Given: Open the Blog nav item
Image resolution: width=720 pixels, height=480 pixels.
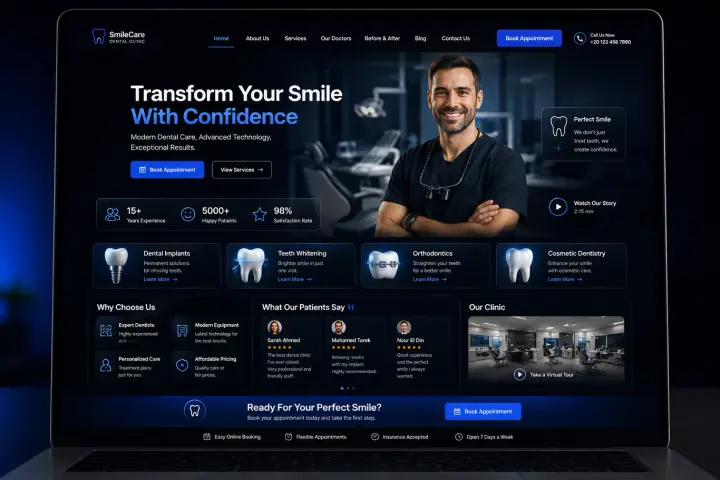Looking at the screenshot, I should [x=420, y=39].
